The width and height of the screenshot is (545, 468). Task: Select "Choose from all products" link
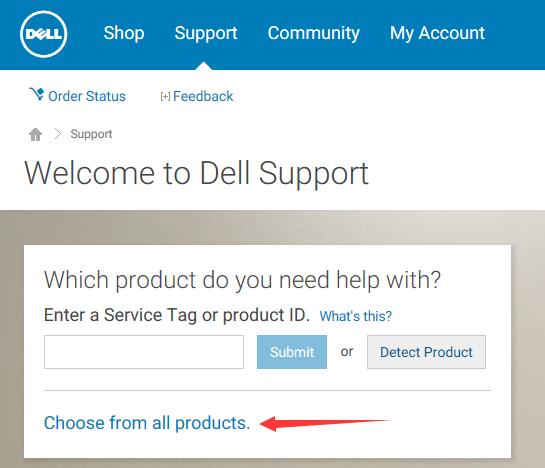[147, 423]
